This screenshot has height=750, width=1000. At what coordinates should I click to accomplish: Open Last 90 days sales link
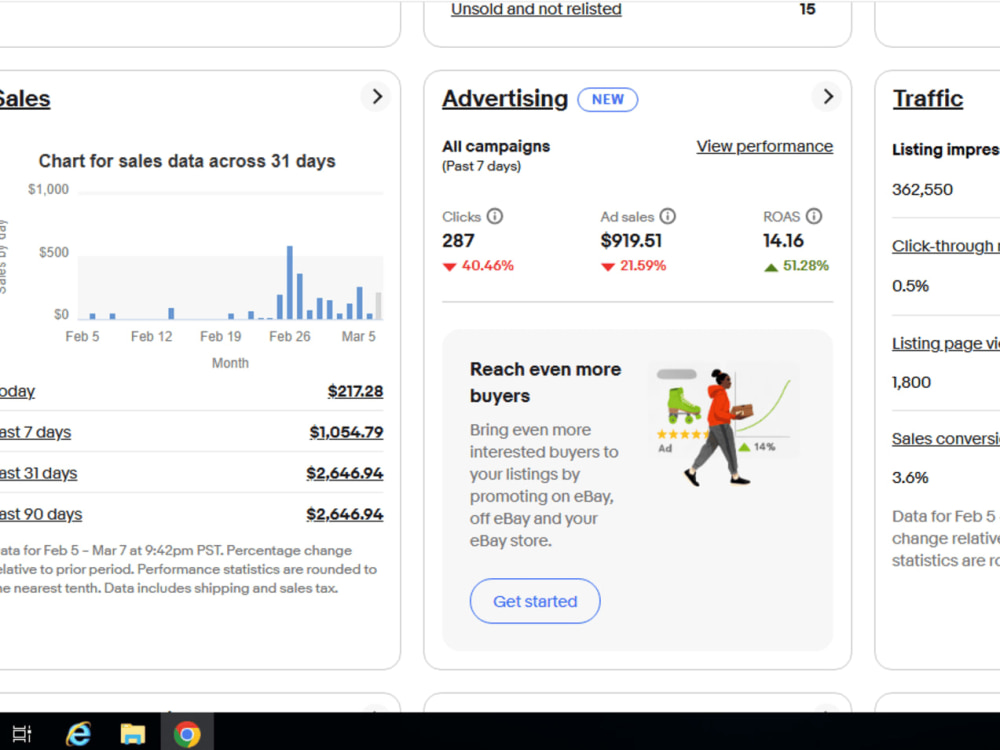click(41, 514)
